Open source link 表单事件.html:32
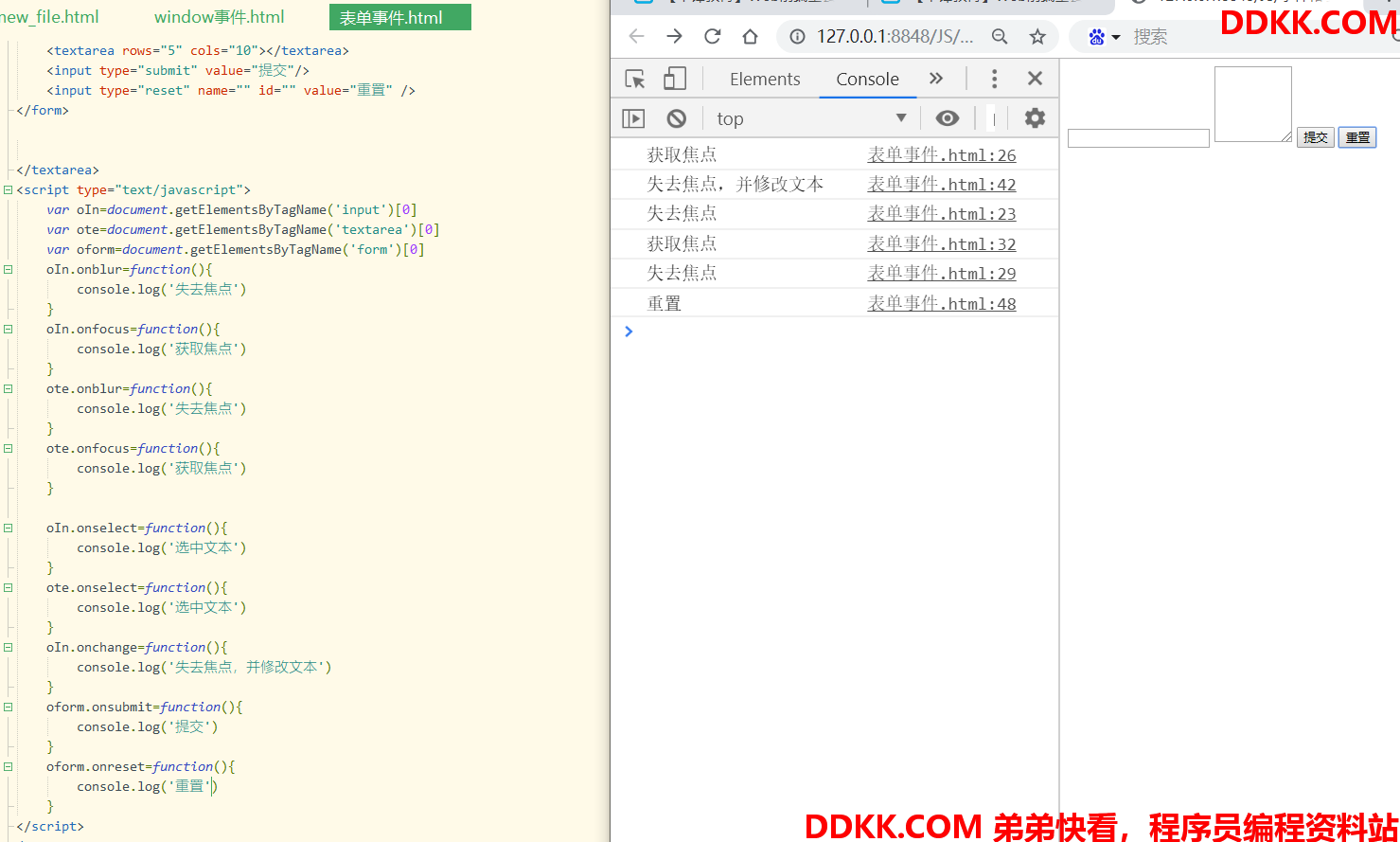 pyautogui.click(x=942, y=243)
